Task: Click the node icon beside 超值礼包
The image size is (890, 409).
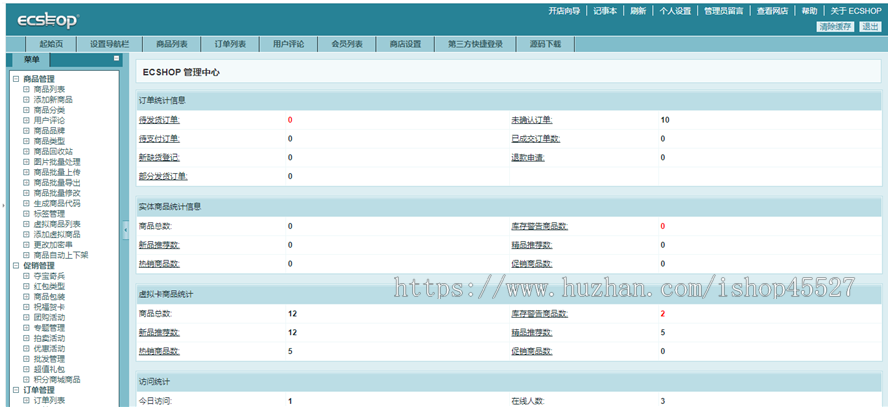Action: point(26,369)
